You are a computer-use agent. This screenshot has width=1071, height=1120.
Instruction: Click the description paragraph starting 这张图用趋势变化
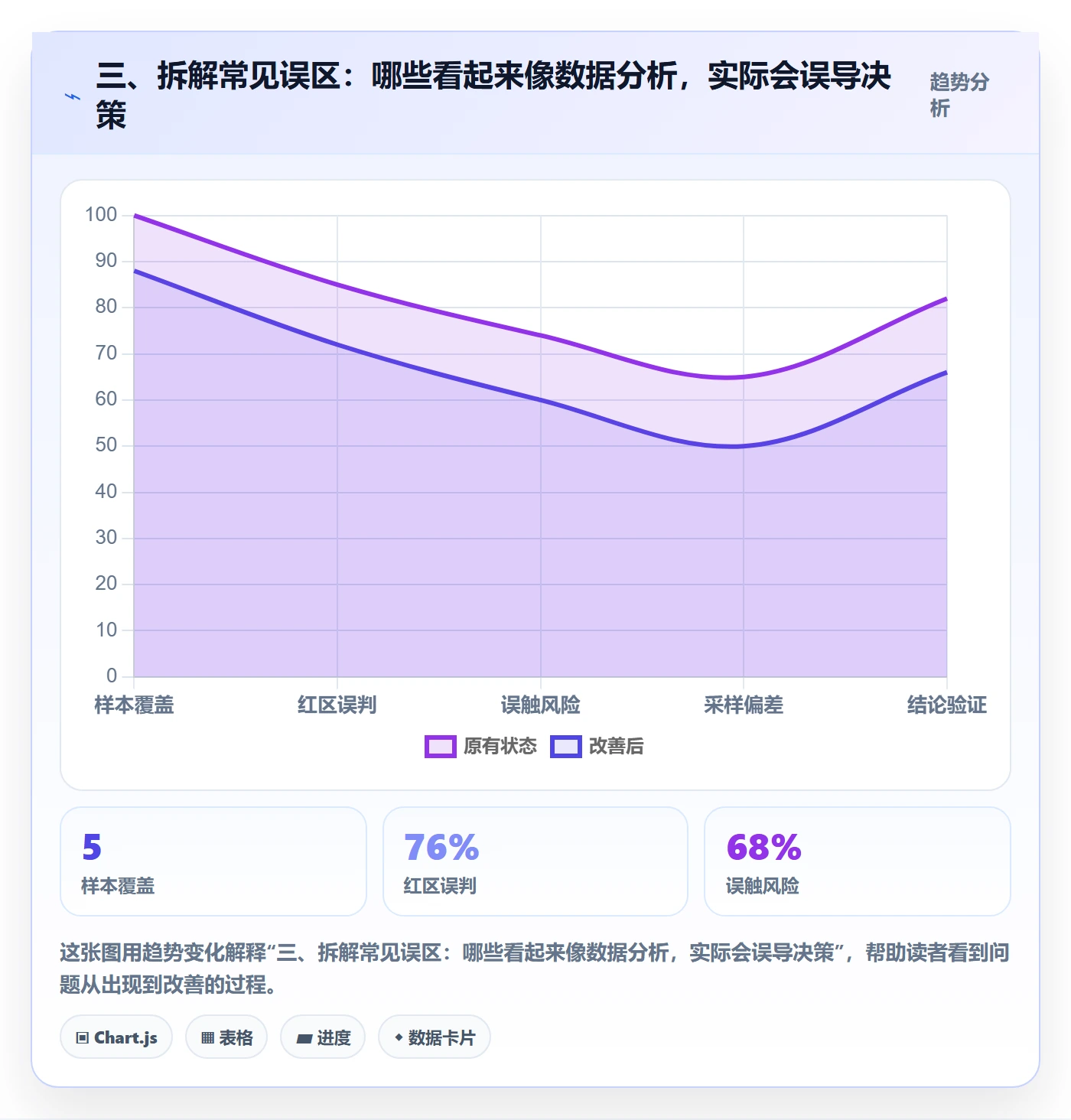535,968
